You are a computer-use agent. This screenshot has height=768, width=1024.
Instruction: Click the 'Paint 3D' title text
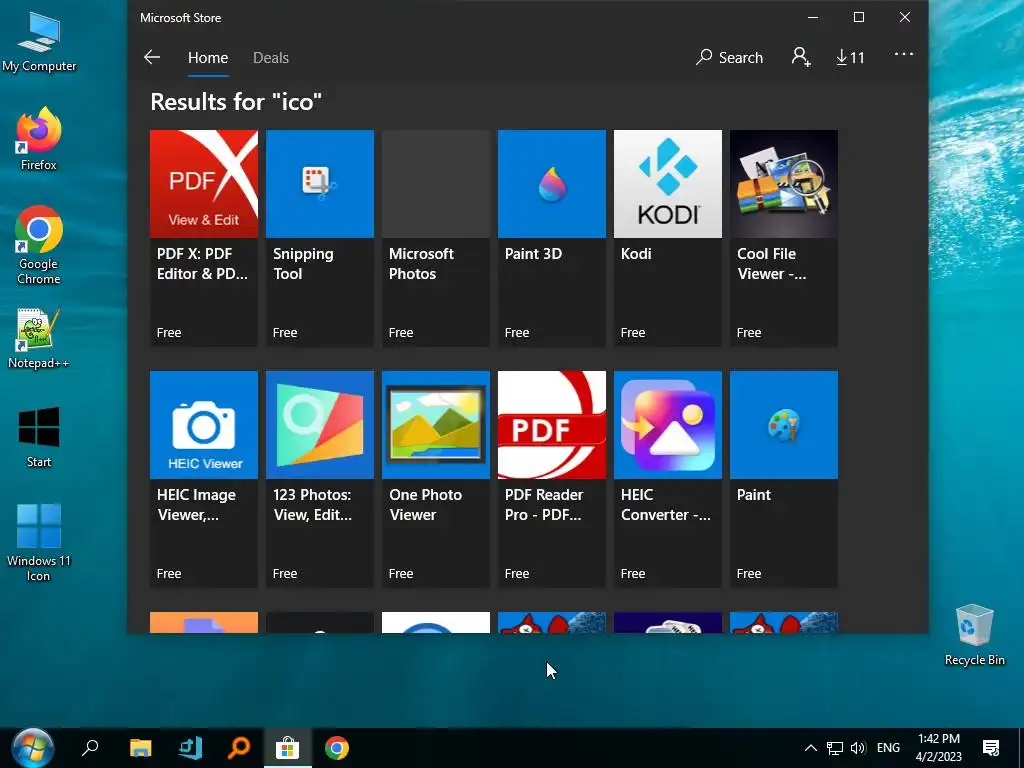533,254
